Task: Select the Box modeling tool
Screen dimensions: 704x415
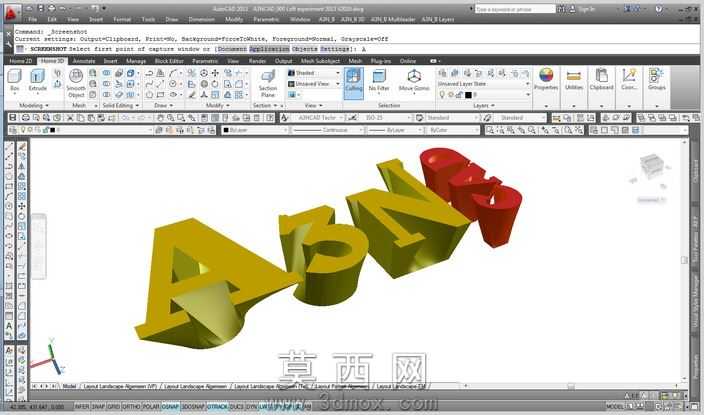Action: coord(14,80)
